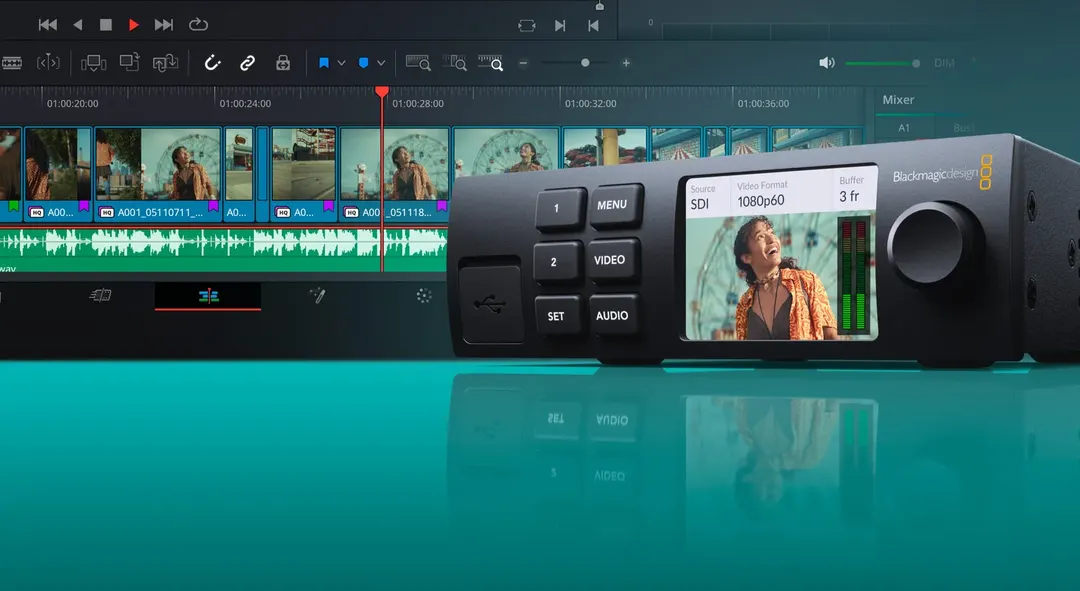Click the USB port cover on device

(490, 302)
